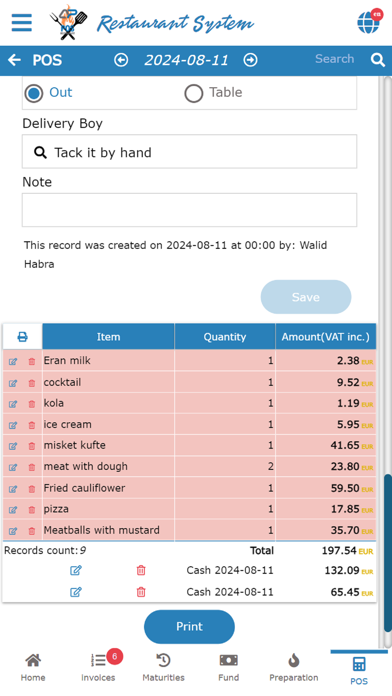Delete the 132.09 cash payment
Screen dimensions: 392x696
(141, 570)
